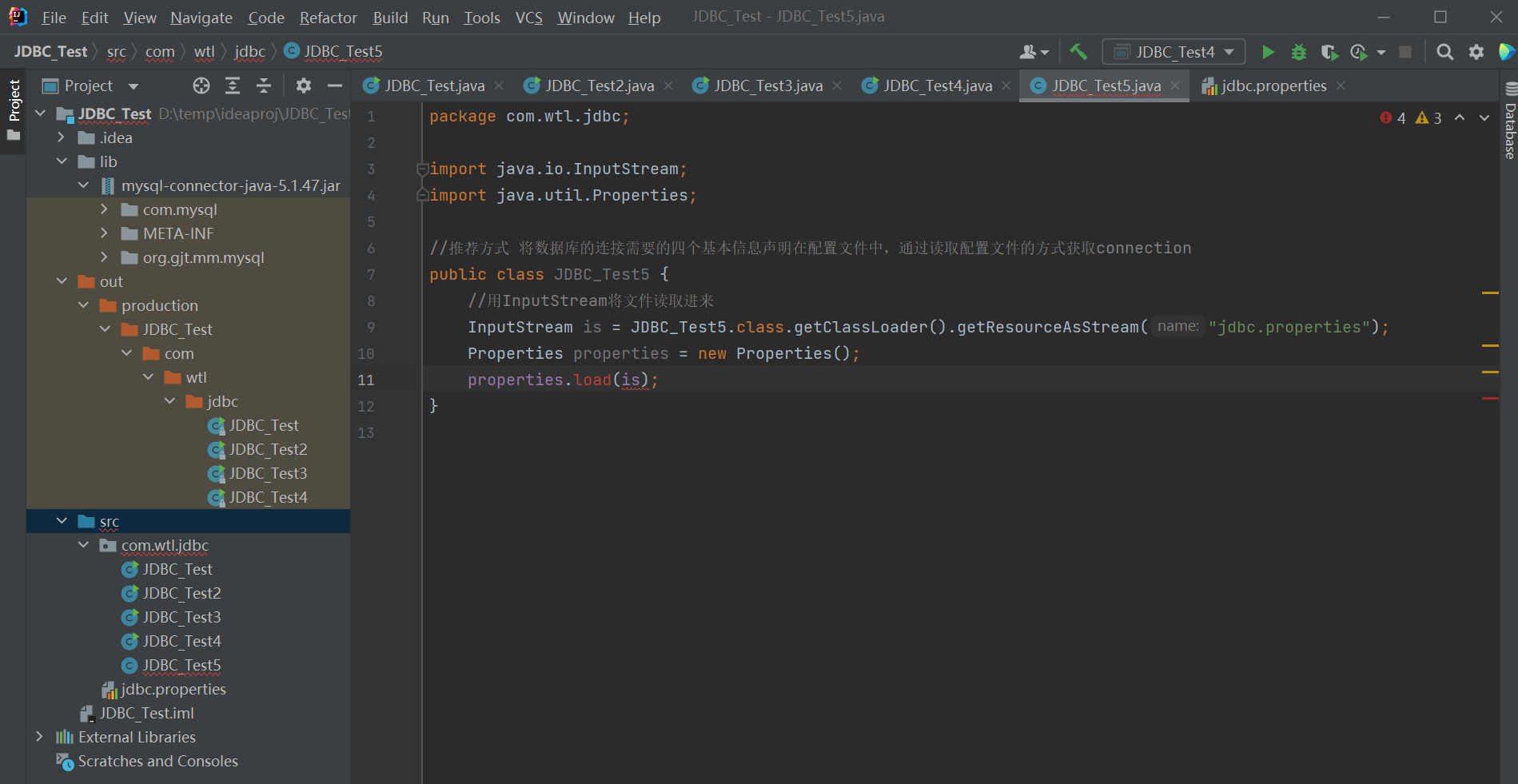The width and height of the screenshot is (1518, 784).
Task: Expand the com.mysql package
Action: [x=104, y=209]
